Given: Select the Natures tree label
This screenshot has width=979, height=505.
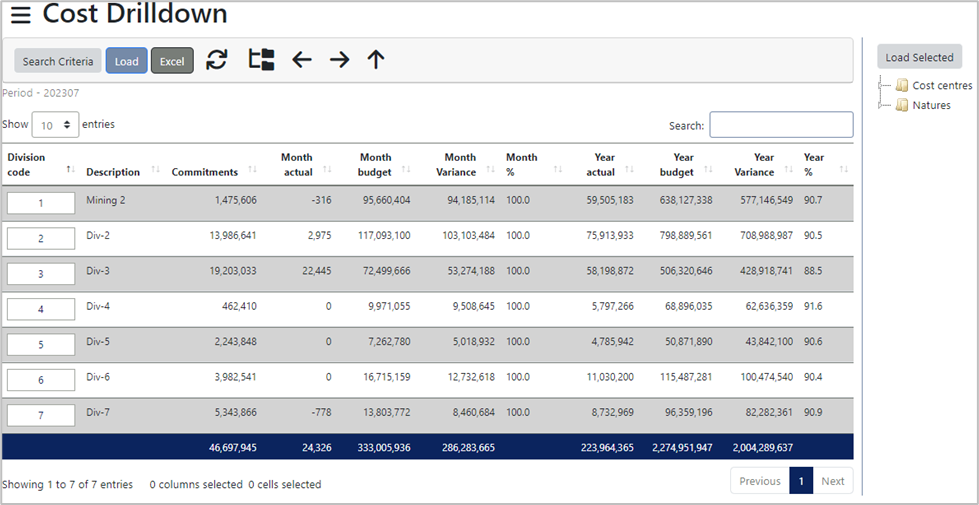Looking at the screenshot, I should [932, 105].
